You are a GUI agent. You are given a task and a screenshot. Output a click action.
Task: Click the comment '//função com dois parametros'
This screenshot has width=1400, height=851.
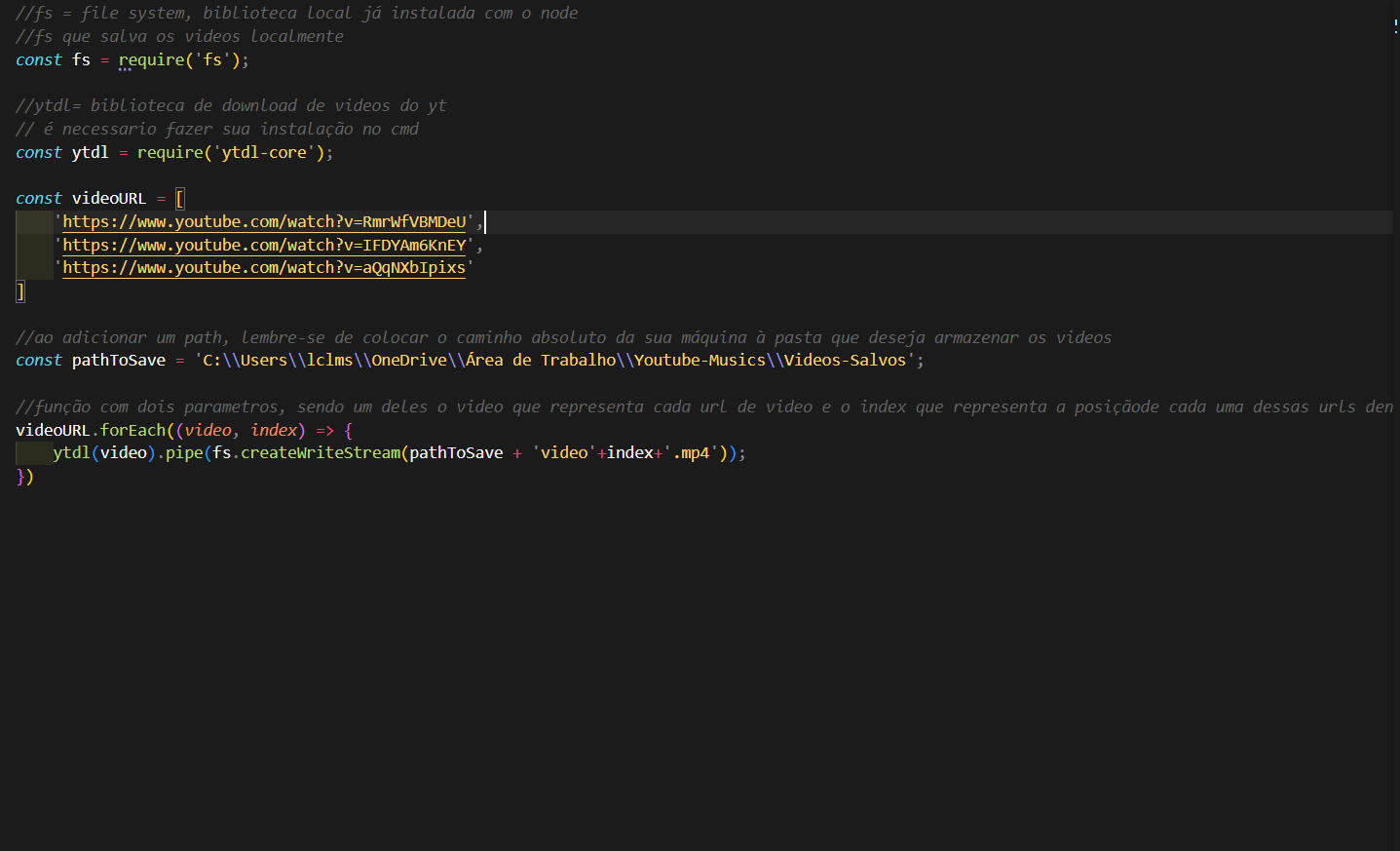pos(704,407)
